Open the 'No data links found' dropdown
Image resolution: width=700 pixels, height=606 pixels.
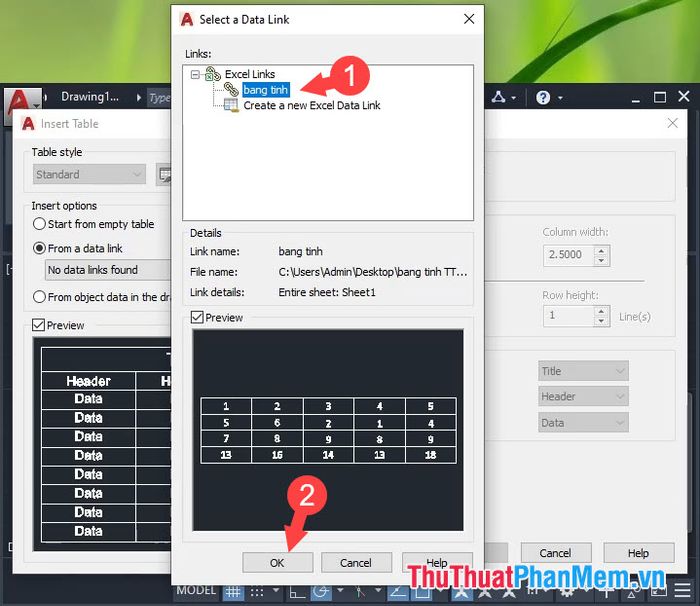coord(108,270)
